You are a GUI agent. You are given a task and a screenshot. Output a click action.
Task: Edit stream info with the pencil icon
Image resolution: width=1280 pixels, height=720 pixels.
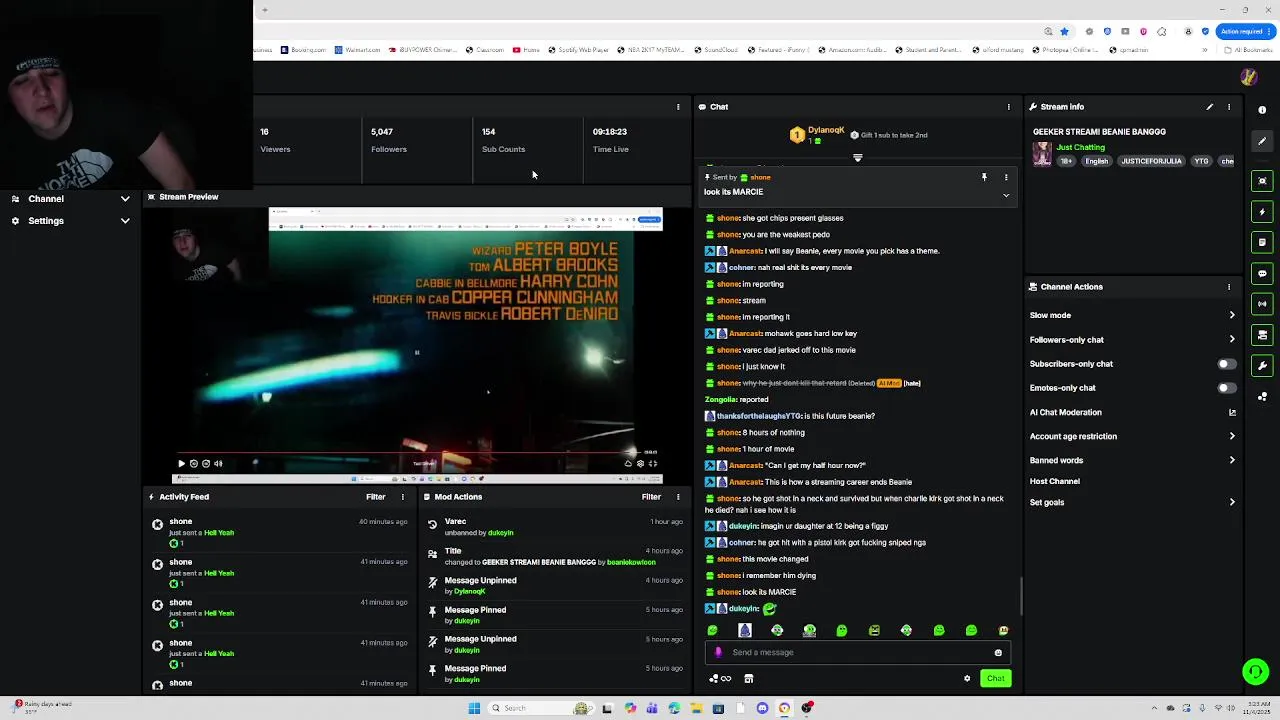pyautogui.click(x=1209, y=107)
